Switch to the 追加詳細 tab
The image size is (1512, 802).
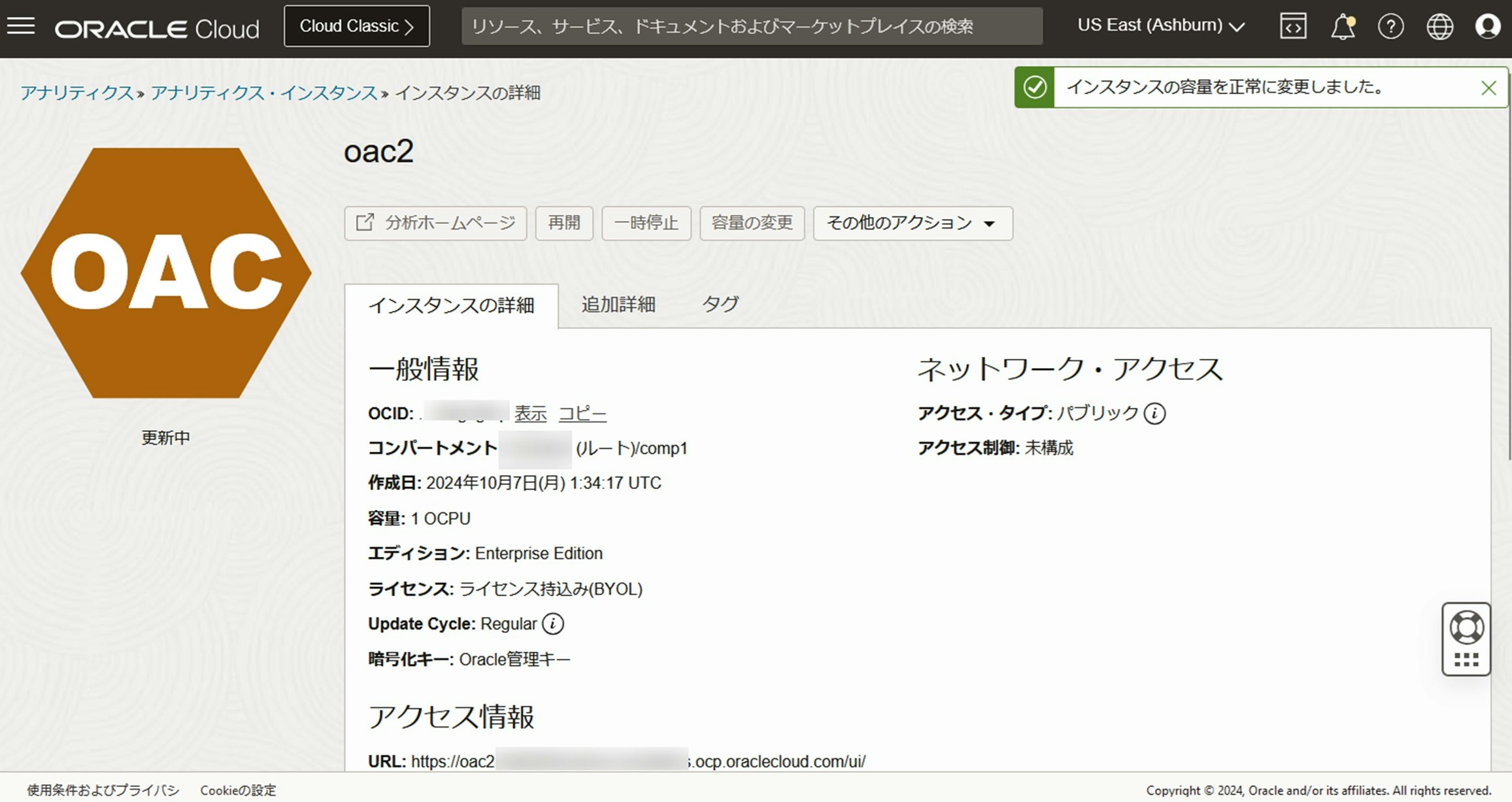point(618,305)
